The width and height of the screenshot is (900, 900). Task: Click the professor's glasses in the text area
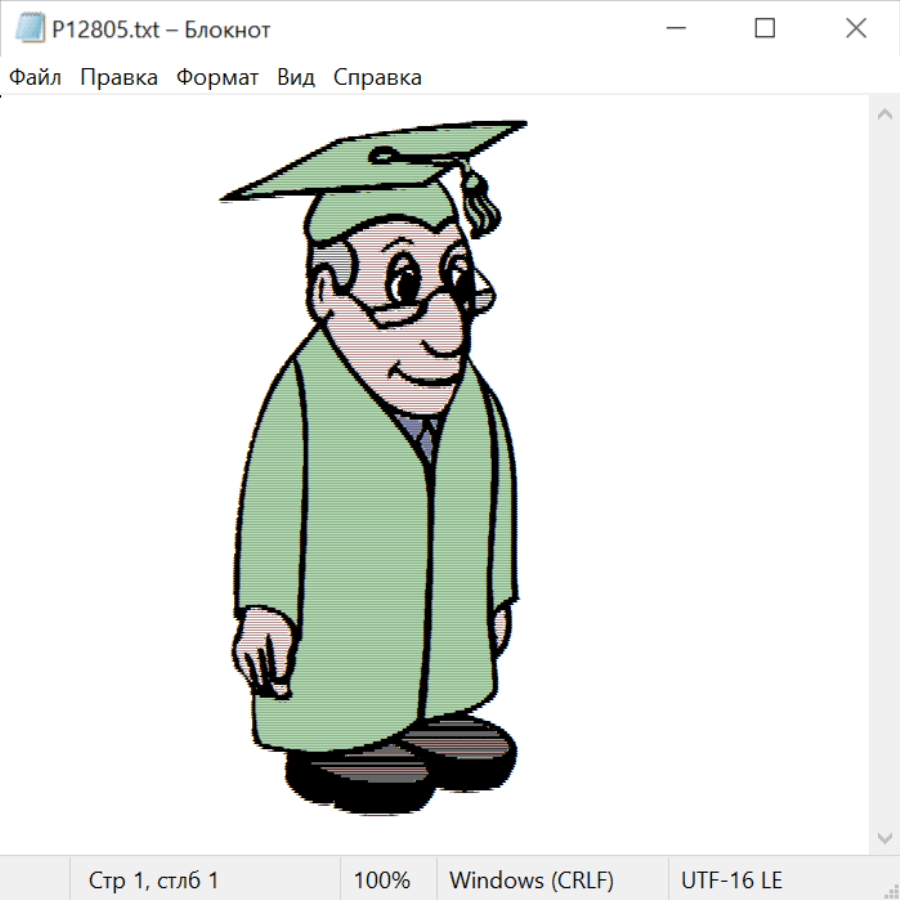tap(420, 300)
